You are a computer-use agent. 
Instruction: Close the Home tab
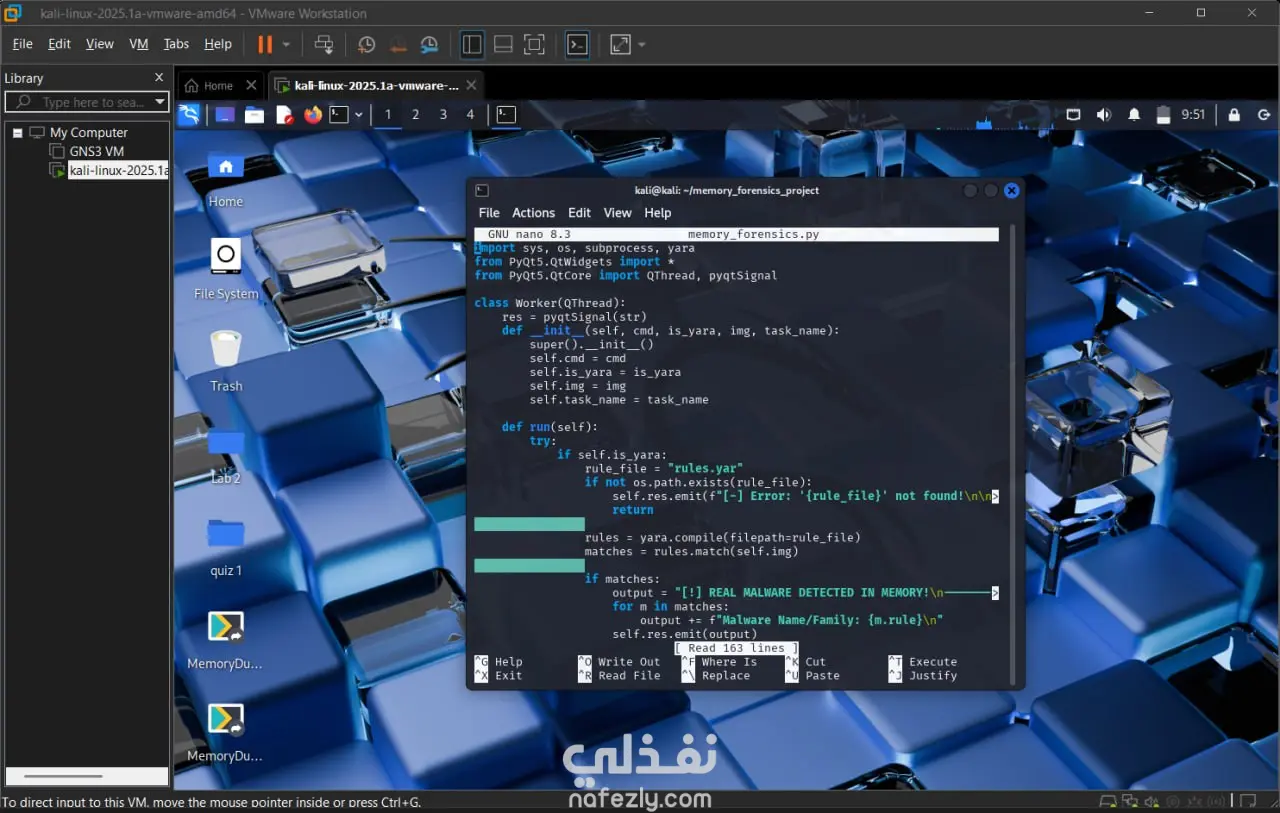pos(251,86)
